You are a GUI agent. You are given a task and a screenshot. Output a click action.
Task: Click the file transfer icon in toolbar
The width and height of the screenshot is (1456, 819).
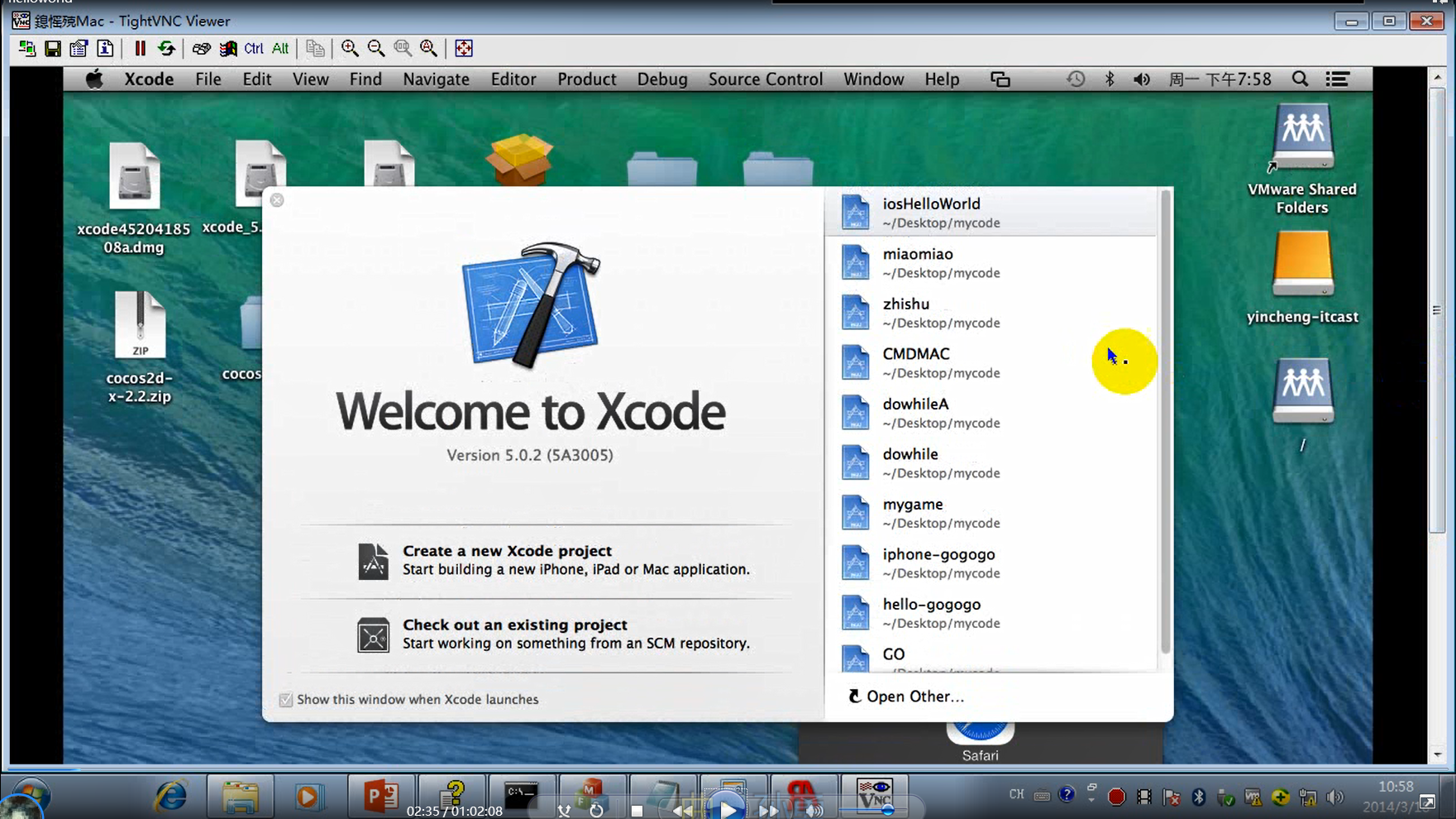click(315, 49)
